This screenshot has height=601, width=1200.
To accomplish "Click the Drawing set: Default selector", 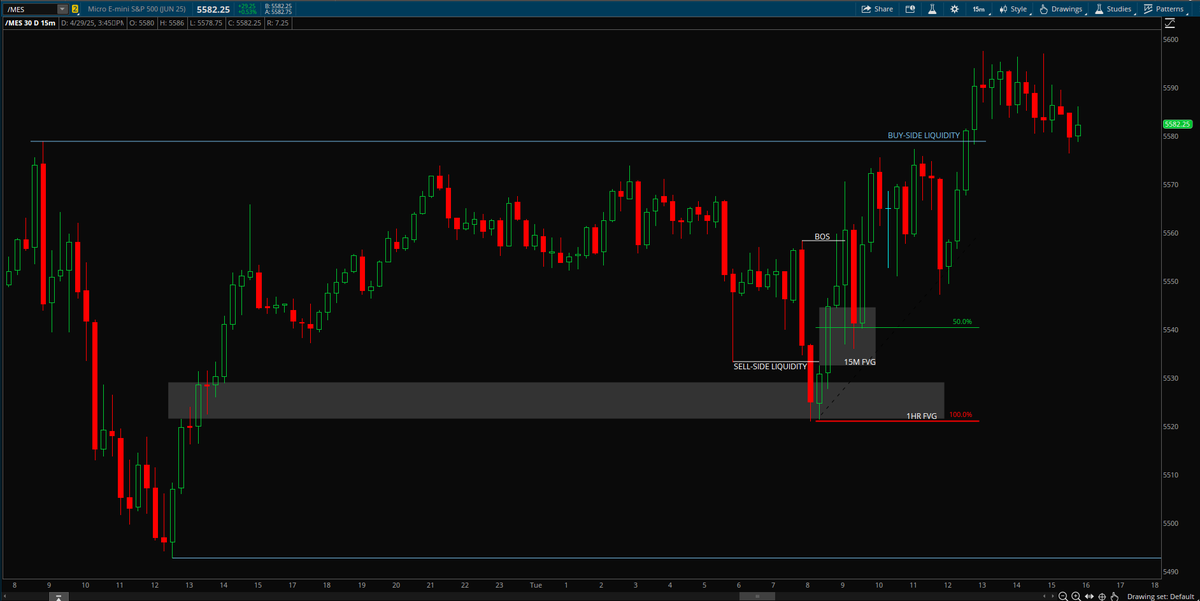I will pos(1160,596).
